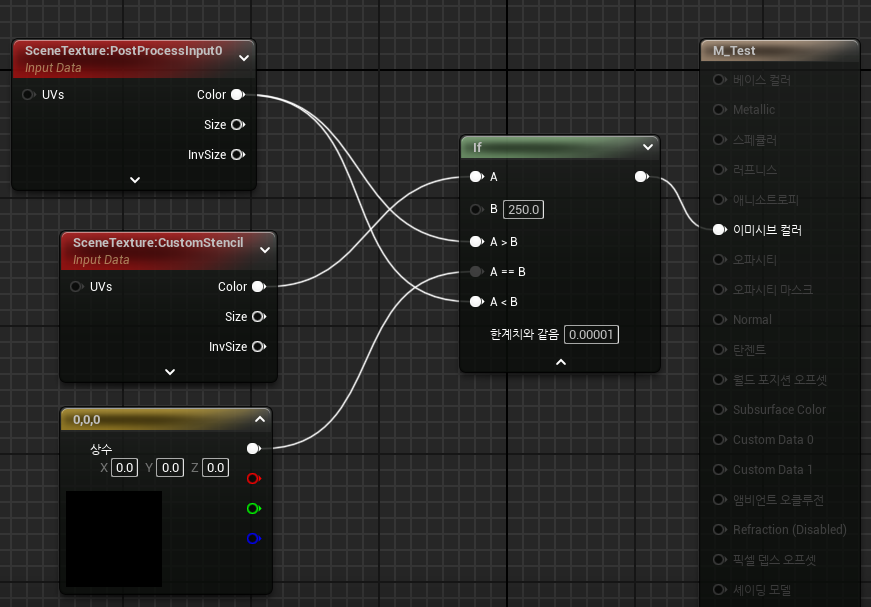Click the 앰비언트 오클루전 input pin
871x607 pixels.
pyautogui.click(x=720, y=499)
